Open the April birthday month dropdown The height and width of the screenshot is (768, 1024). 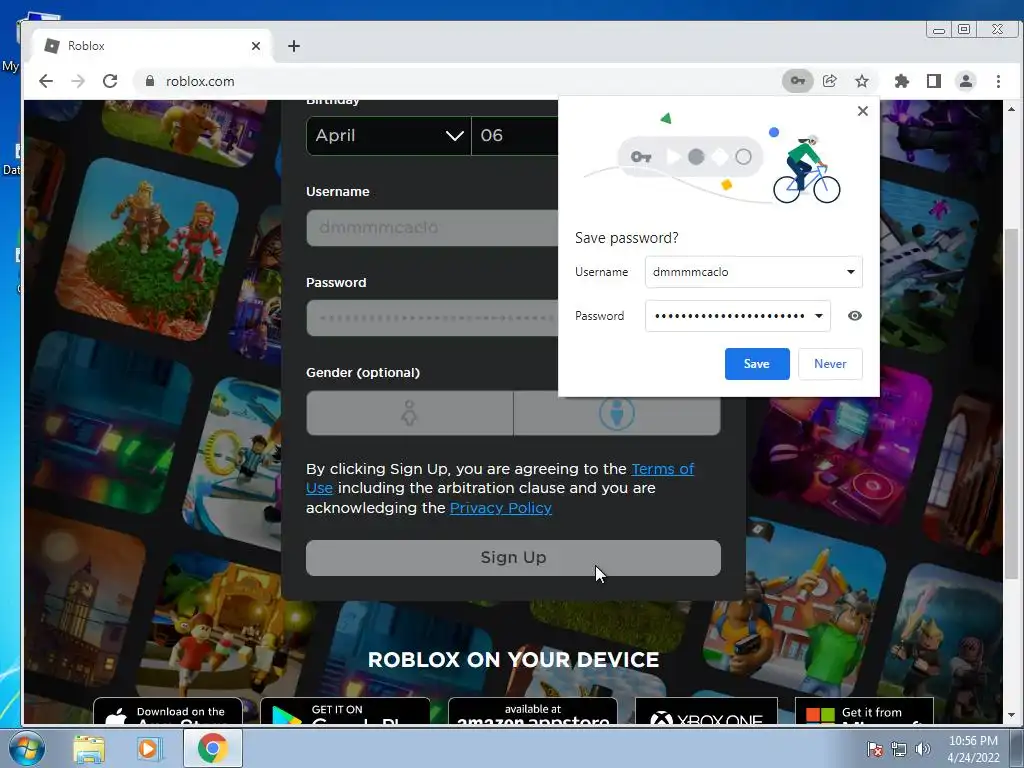(x=389, y=136)
